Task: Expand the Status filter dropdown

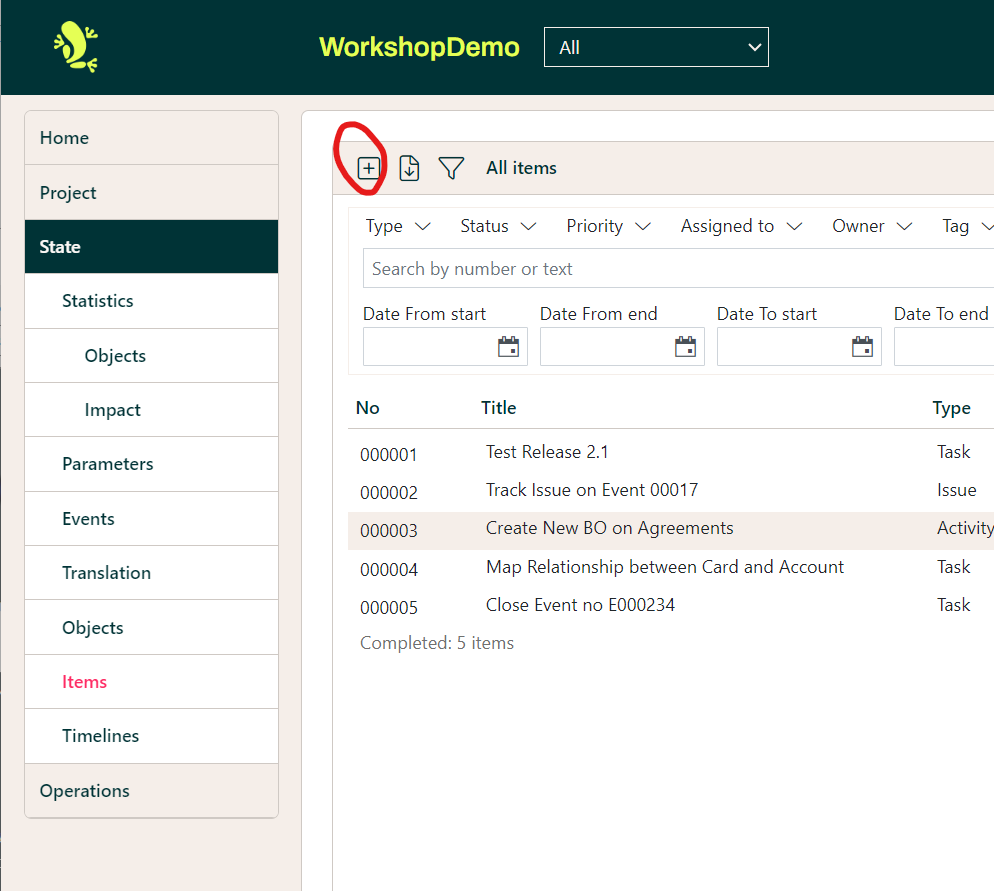Action: pyautogui.click(x=497, y=226)
